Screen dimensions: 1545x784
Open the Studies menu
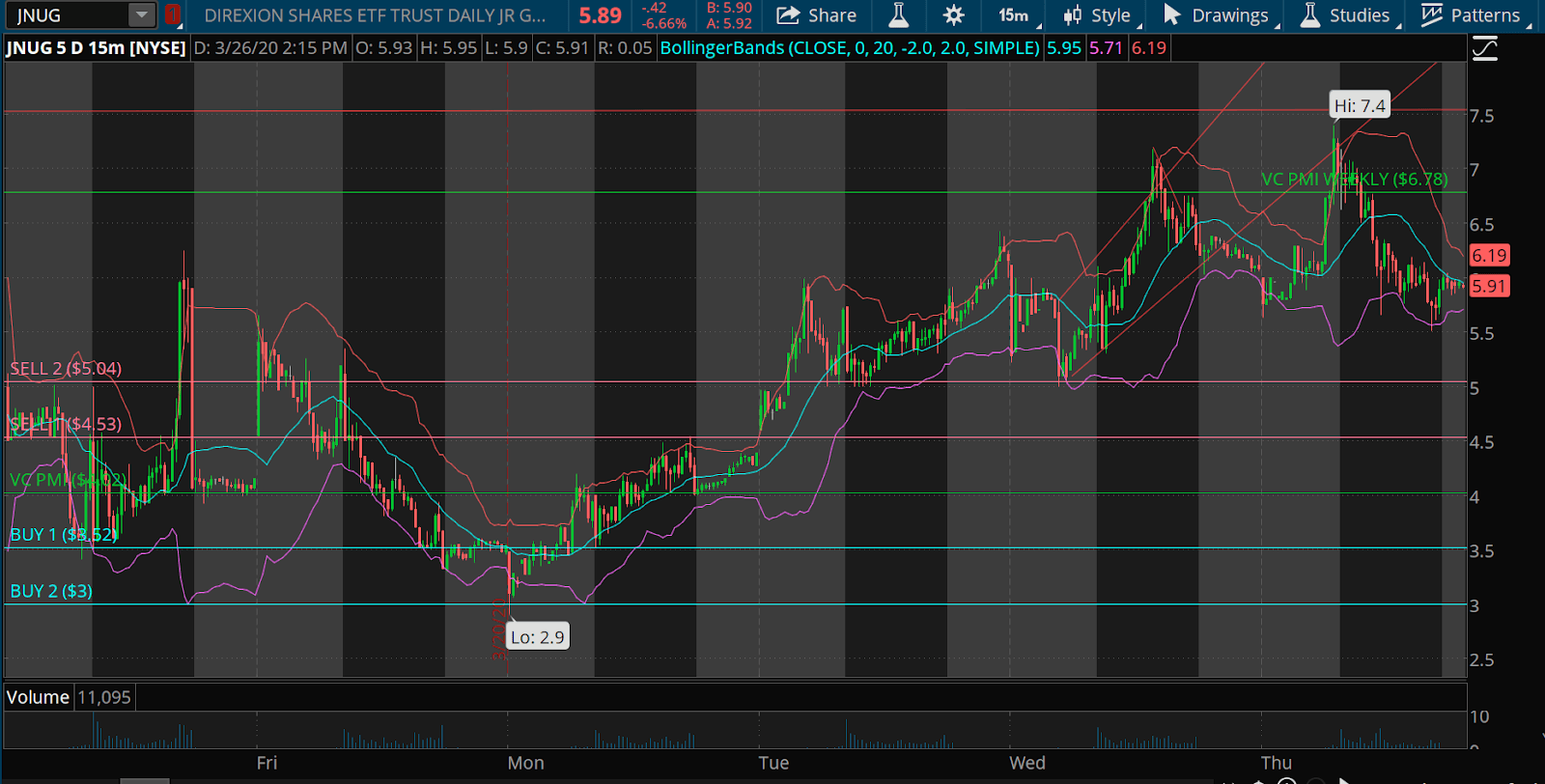[1348, 15]
